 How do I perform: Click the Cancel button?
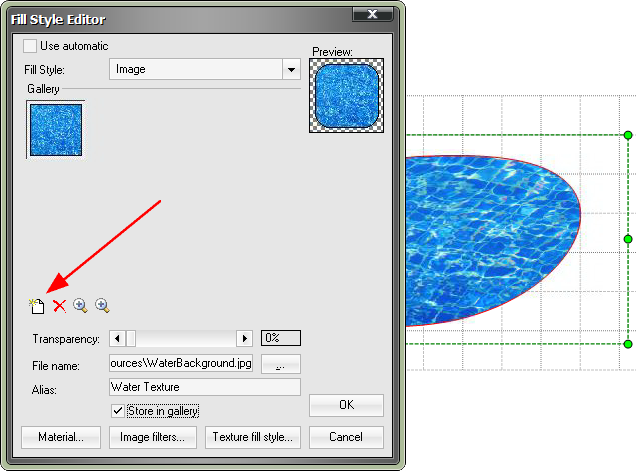[346, 437]
